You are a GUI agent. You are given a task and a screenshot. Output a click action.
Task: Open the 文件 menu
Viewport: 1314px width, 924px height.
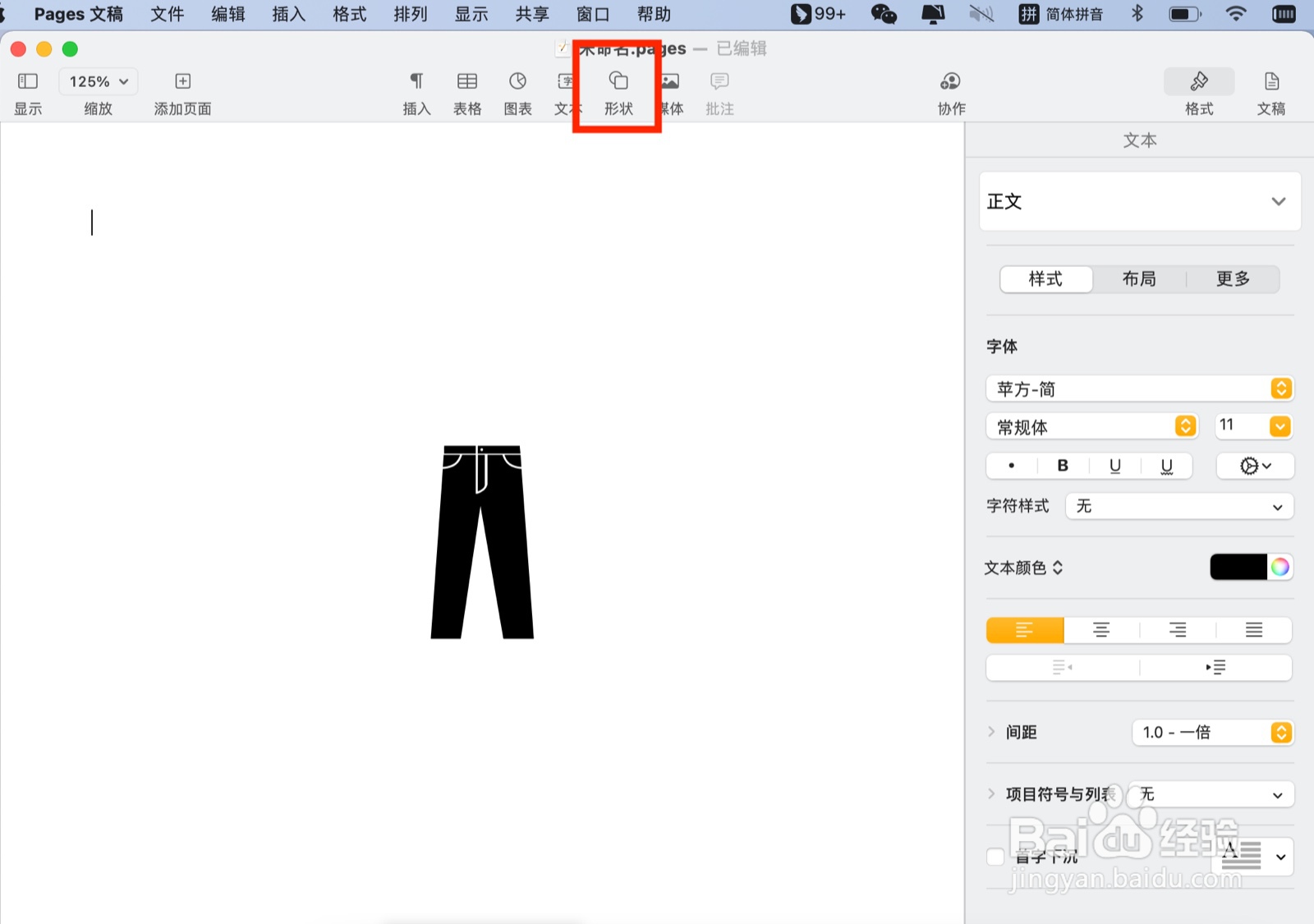[168, 14]
